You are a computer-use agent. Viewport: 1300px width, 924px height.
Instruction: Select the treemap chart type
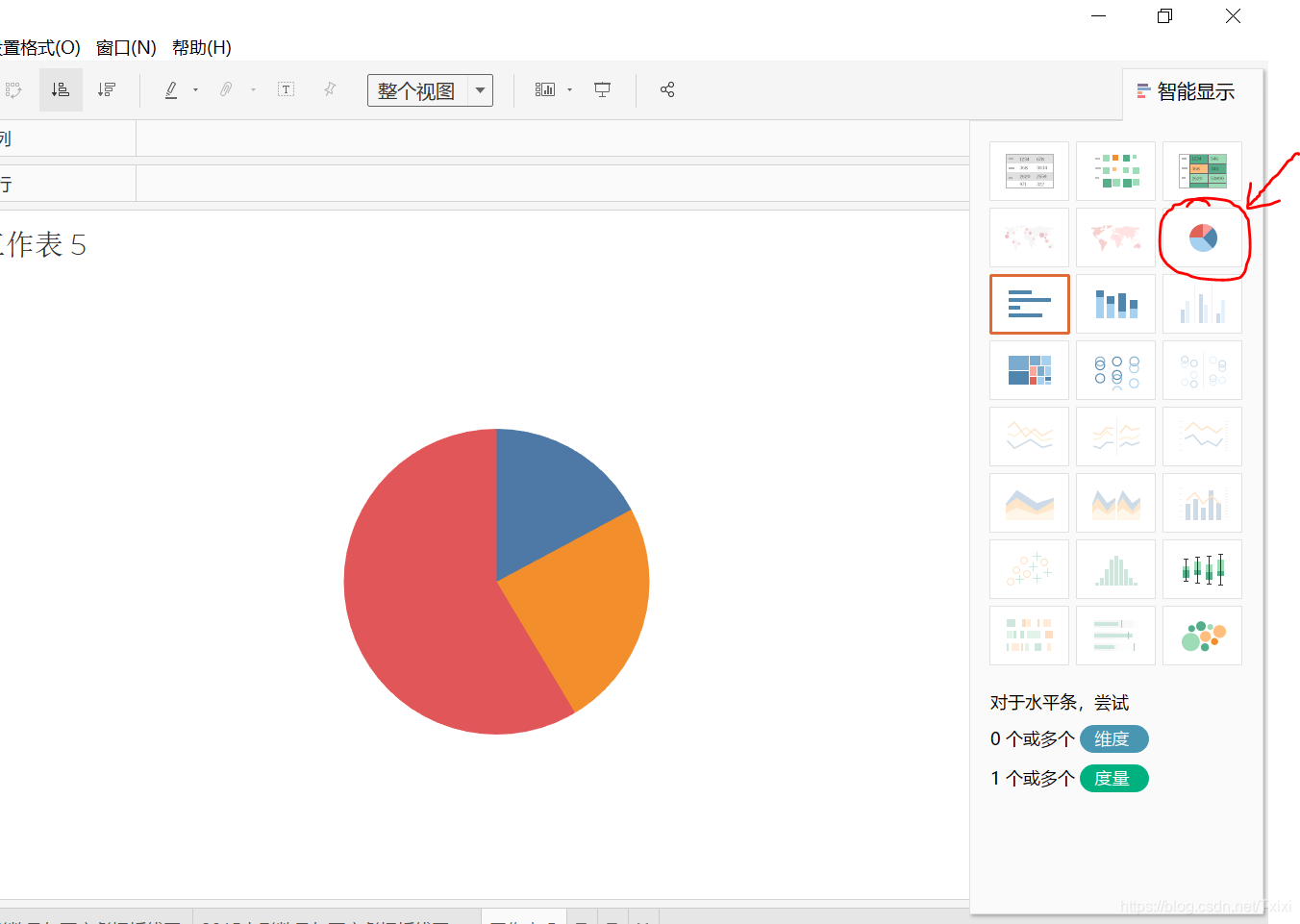(1029, 370)
